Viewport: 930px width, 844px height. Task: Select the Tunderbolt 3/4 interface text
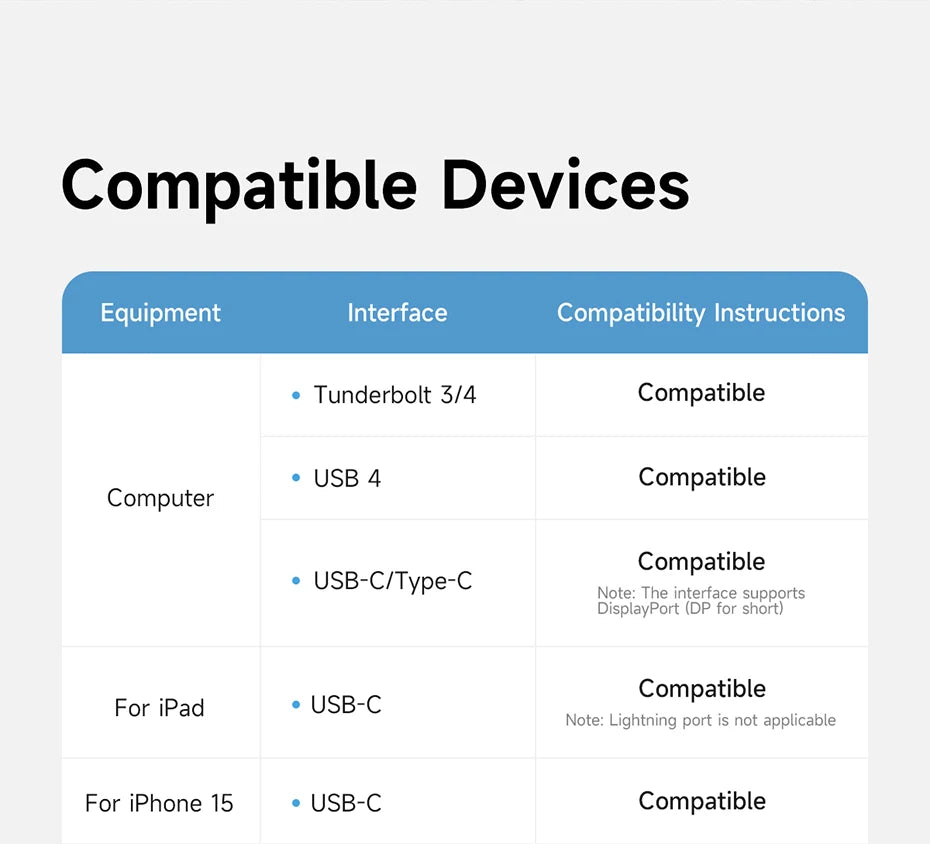[x=394, y=395]
